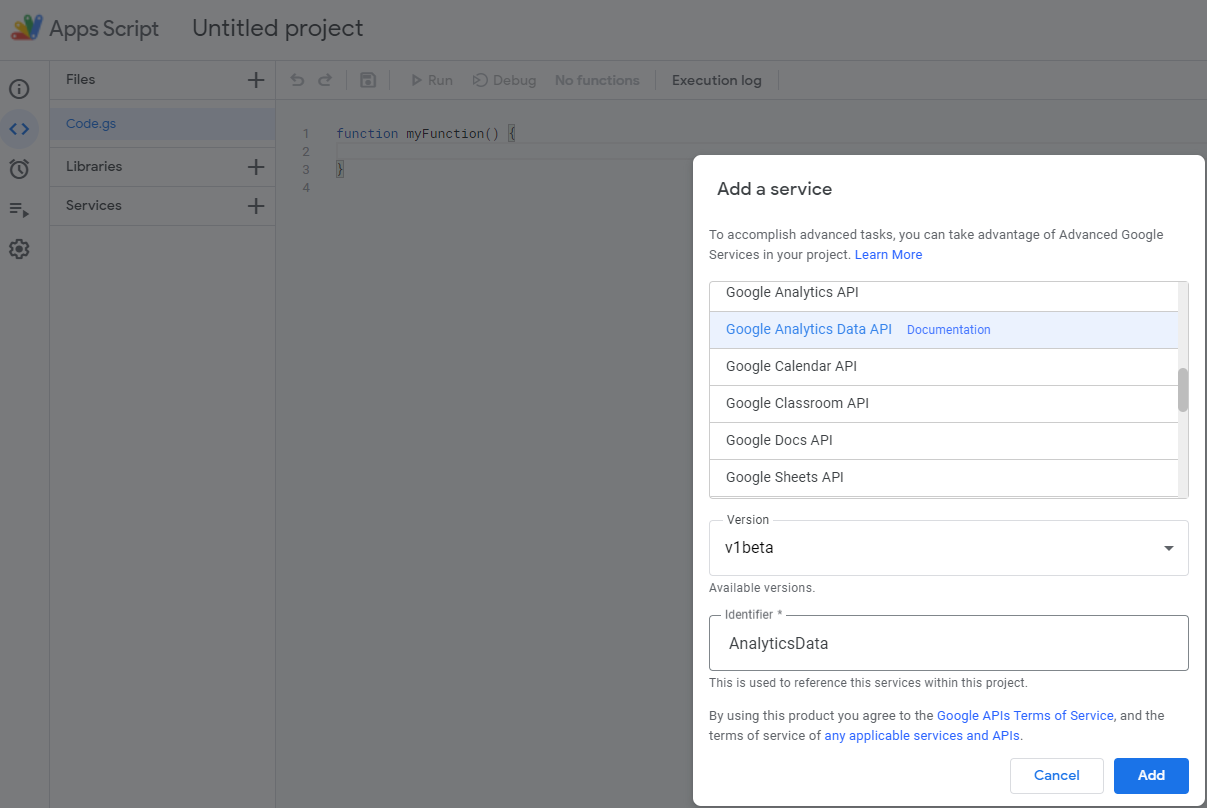
Task: Click the Add button
Action: point(1151,776)
